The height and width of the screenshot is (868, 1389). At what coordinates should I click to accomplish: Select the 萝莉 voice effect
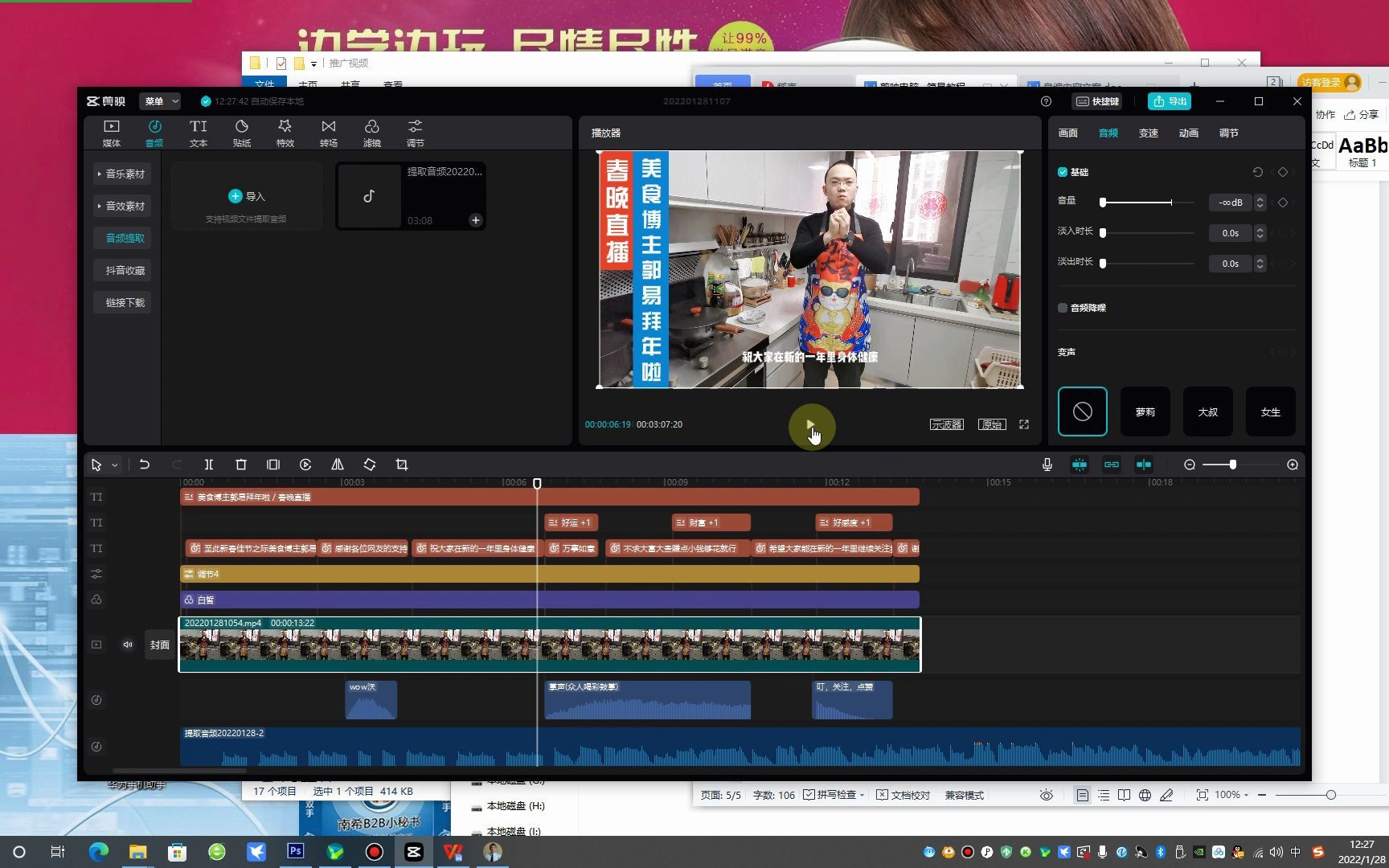[1145, 411]
